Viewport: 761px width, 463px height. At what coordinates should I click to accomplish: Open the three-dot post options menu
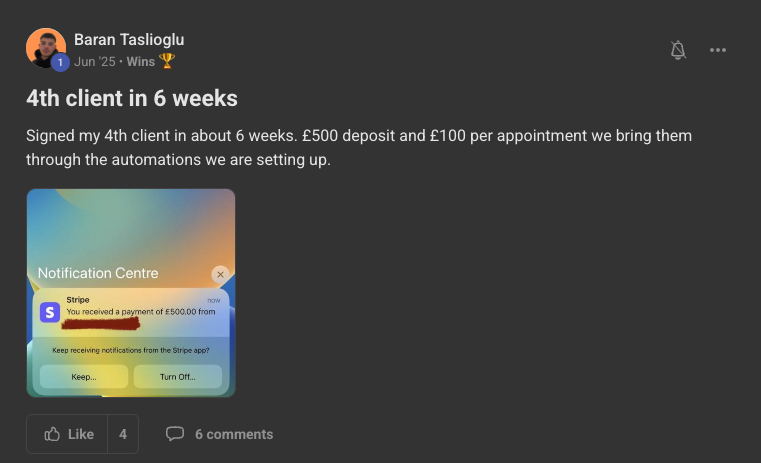[x=718, y=50]
